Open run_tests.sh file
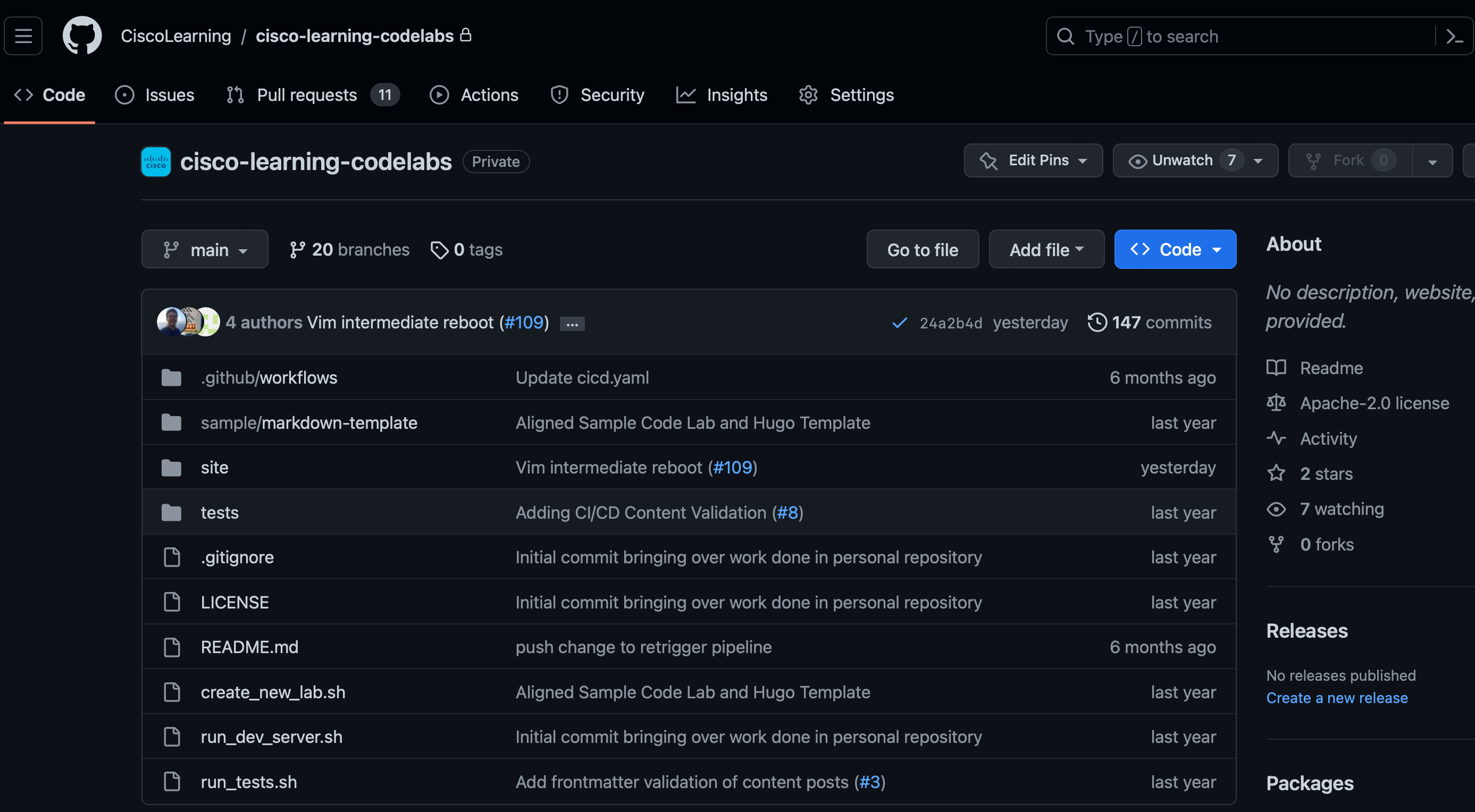Viewport: 1475px width, 812px height. (x=249, y=782)
